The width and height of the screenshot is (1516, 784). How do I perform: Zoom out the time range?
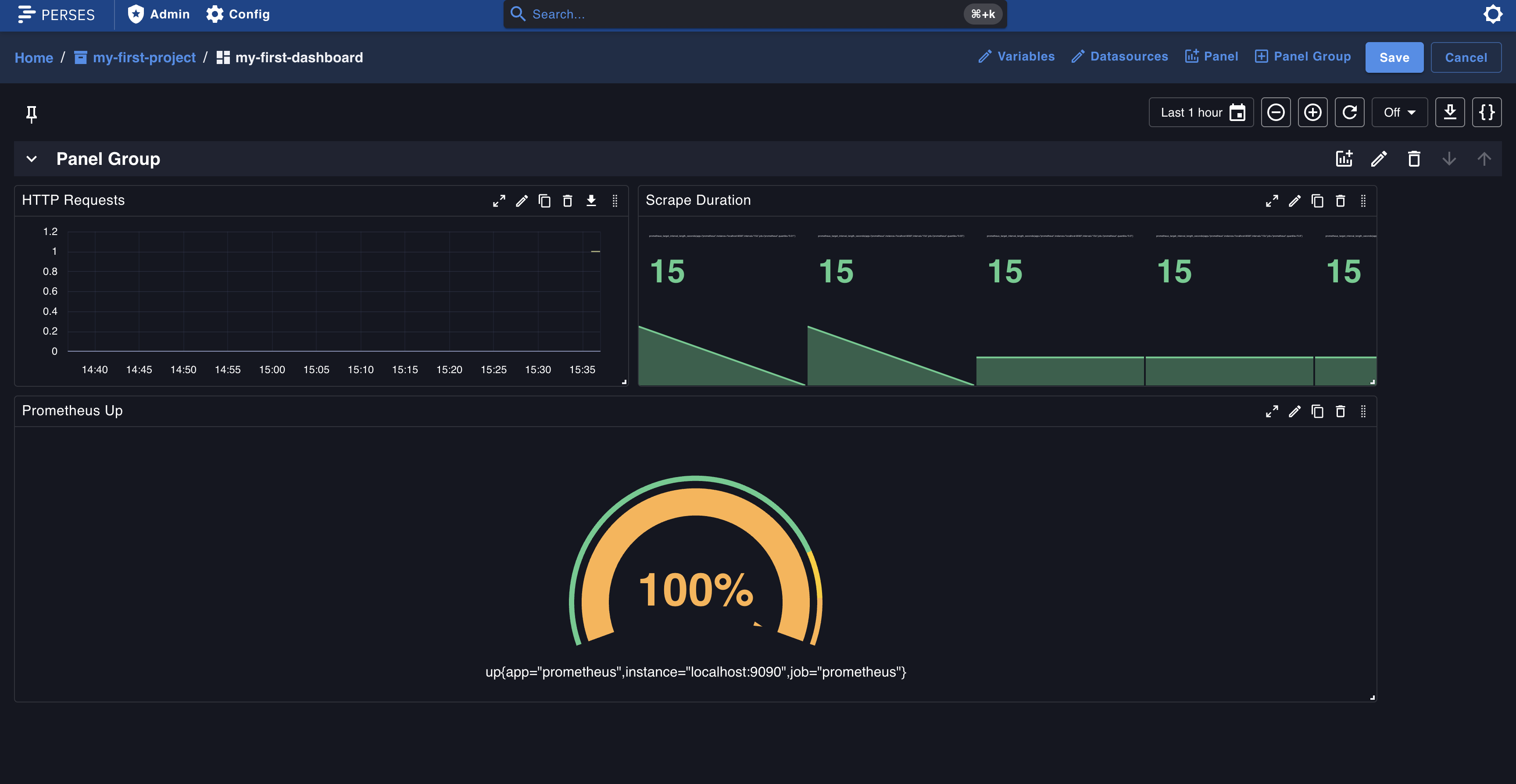[1276, 112]
